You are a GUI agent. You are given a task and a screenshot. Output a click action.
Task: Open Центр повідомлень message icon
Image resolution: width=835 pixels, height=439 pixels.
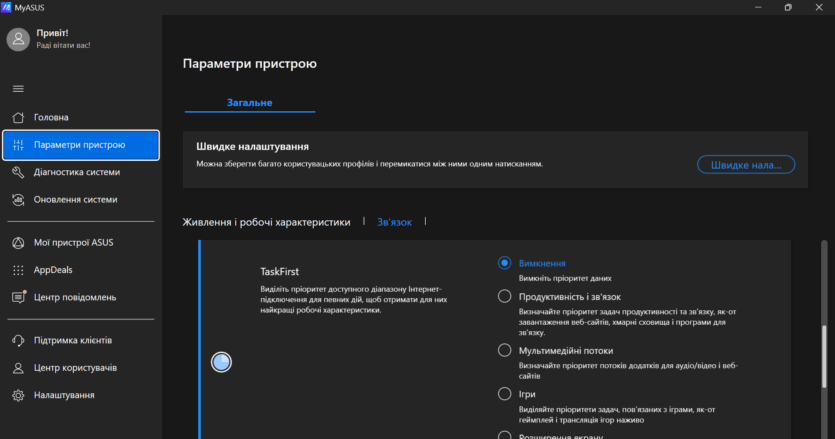(18, 297)
